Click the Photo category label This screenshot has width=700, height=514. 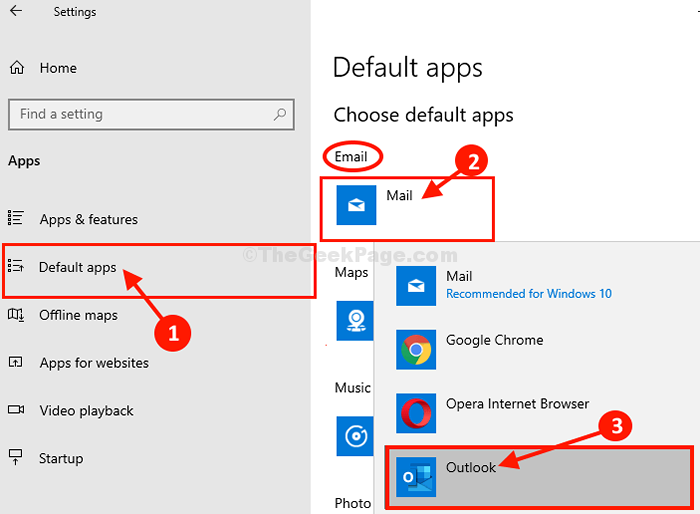click(353, 503)
